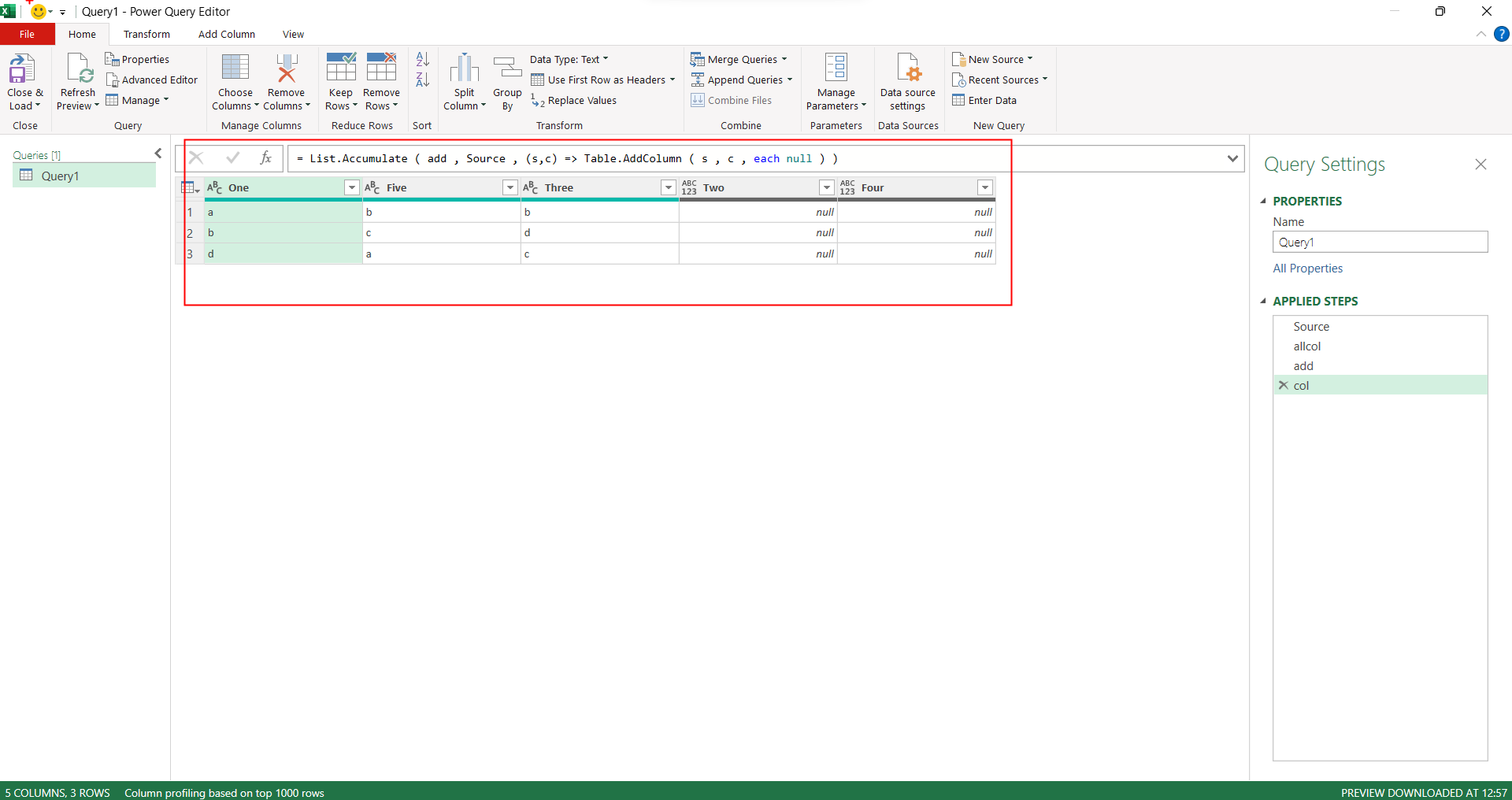Click the Keep Rows icon
Image resolution: width=1512 pixels, height=800 pixels.
point(341,67)
